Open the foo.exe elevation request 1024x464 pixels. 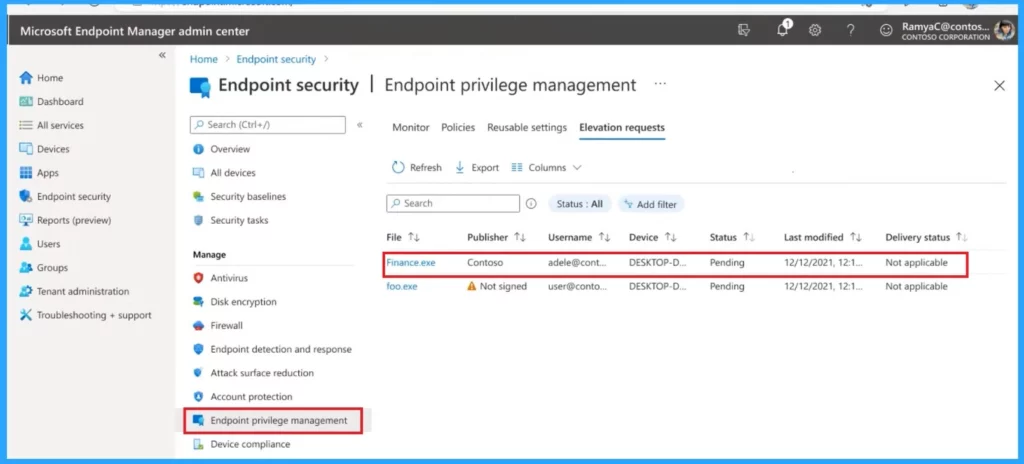[402, 286]
